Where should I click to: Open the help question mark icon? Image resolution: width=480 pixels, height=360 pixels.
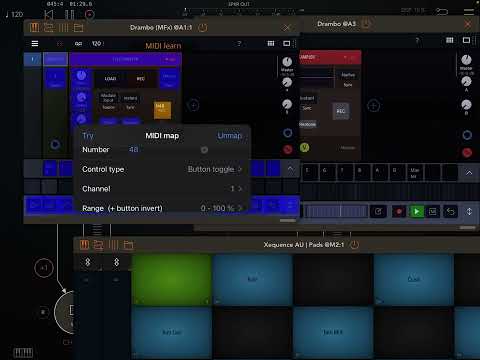(239, 44)
